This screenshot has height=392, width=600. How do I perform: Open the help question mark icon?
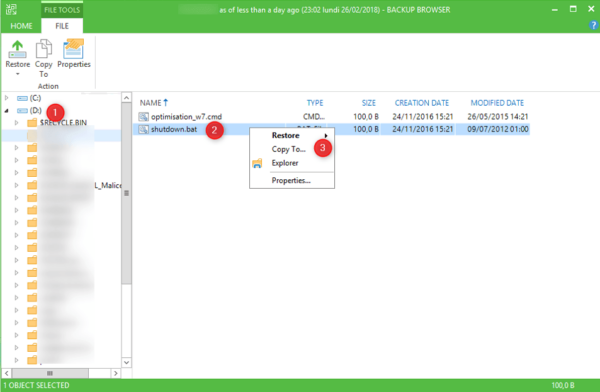click(593, 25)
